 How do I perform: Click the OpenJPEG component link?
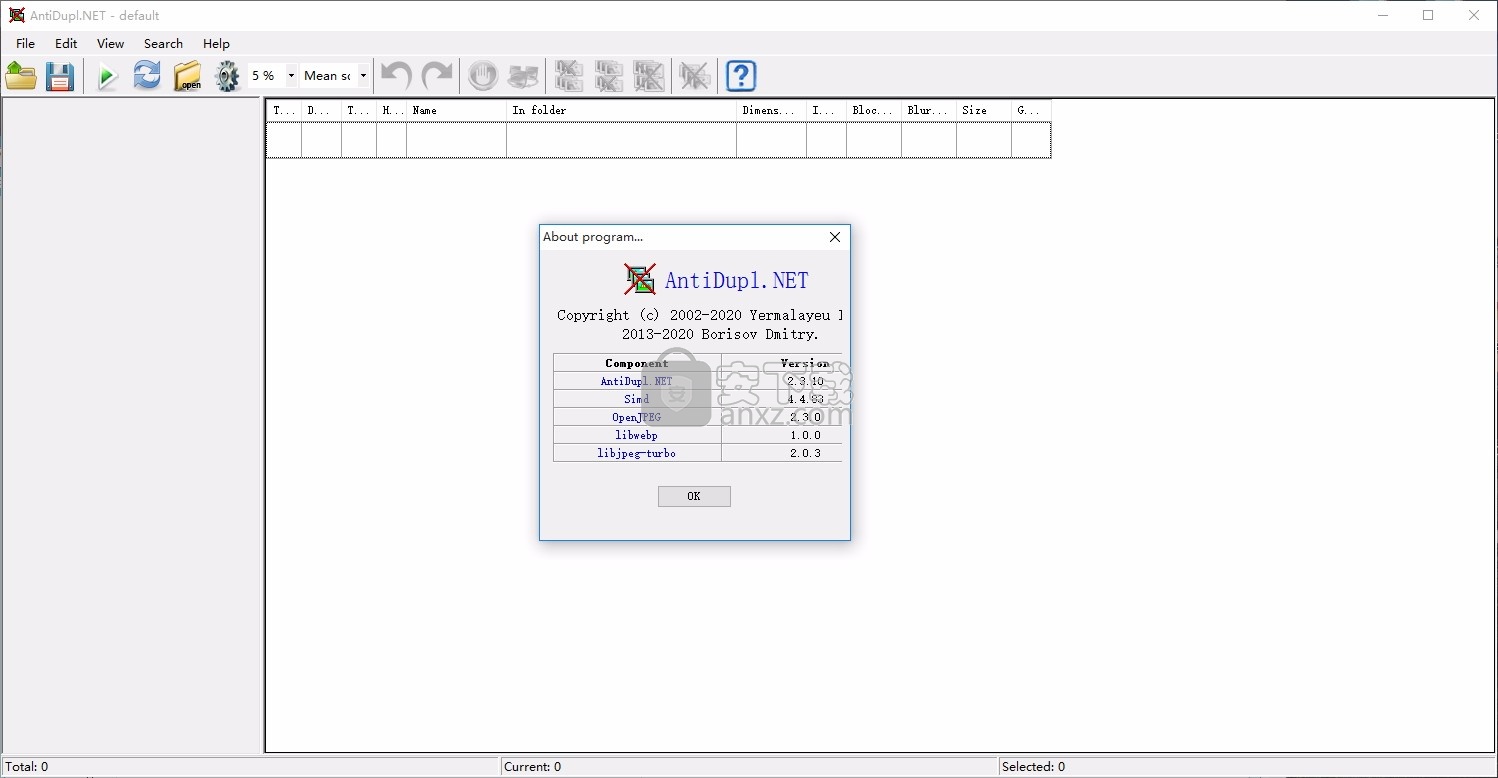(637, 417)
